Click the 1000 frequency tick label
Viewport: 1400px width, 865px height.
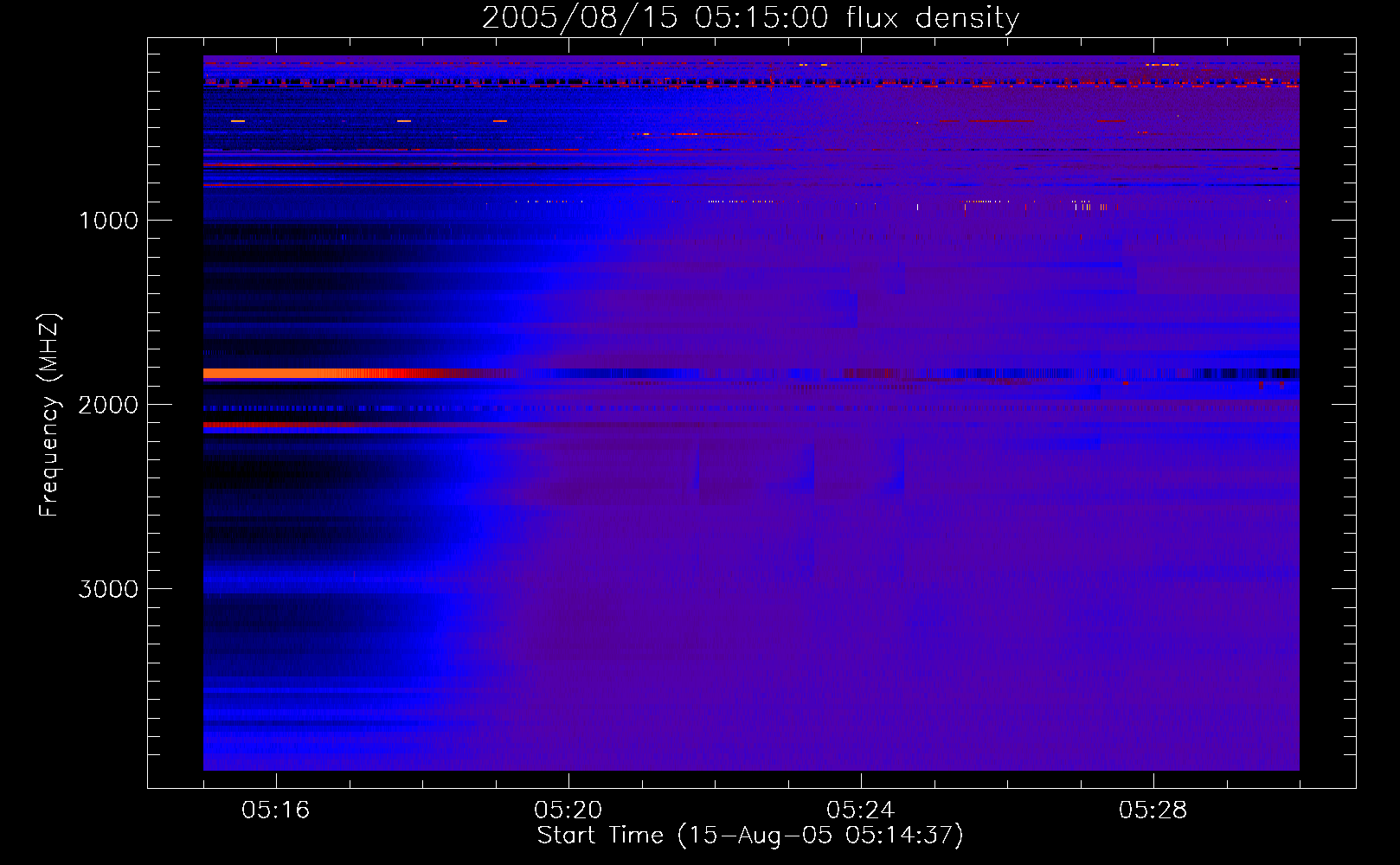click(108, 221)
